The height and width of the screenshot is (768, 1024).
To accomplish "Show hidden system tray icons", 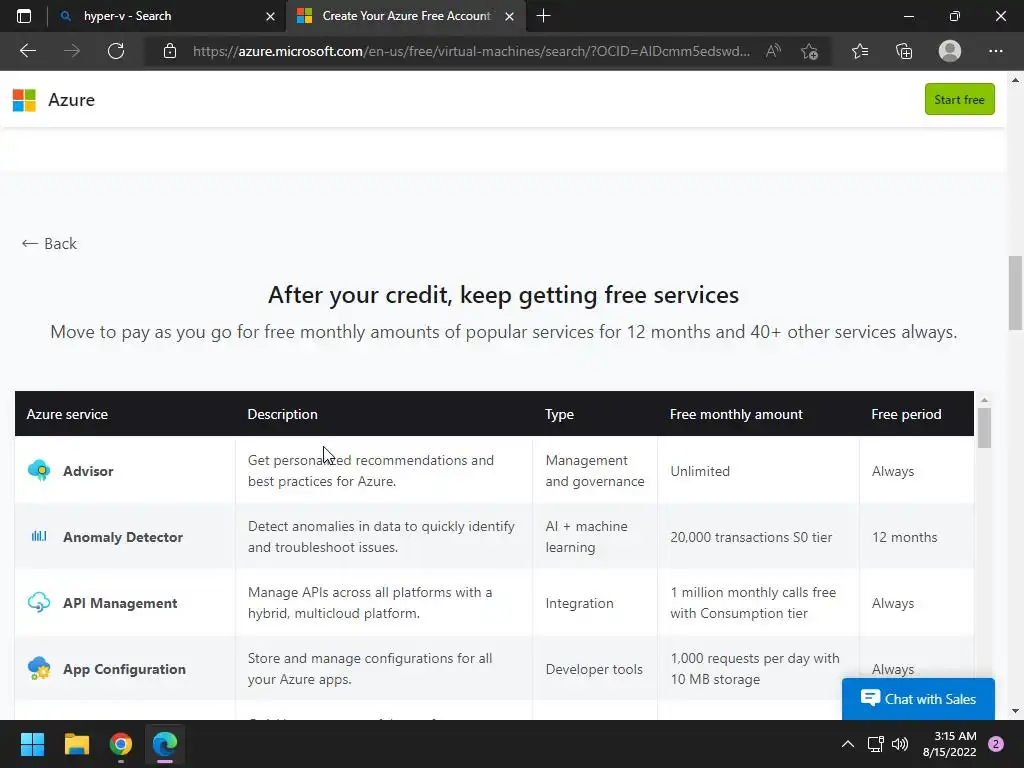I will click(848, 744).
